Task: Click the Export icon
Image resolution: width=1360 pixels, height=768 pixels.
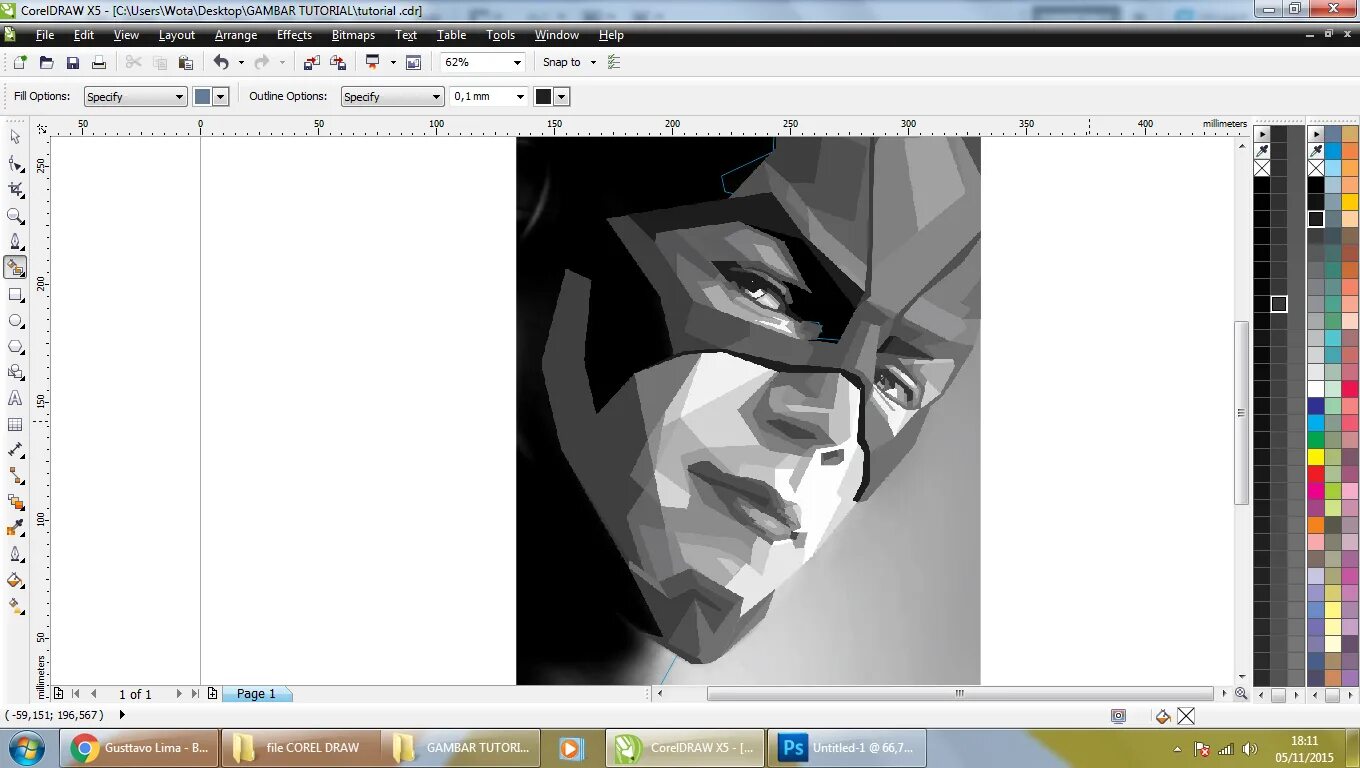Action: pos(338,62)
